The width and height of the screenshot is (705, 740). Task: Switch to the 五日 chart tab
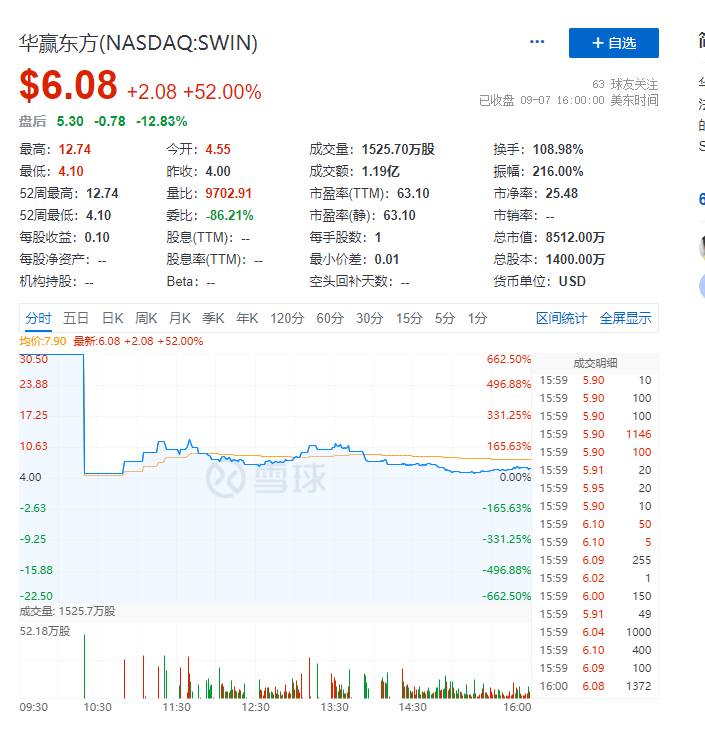pyautogui.click(x=76, y=319)
